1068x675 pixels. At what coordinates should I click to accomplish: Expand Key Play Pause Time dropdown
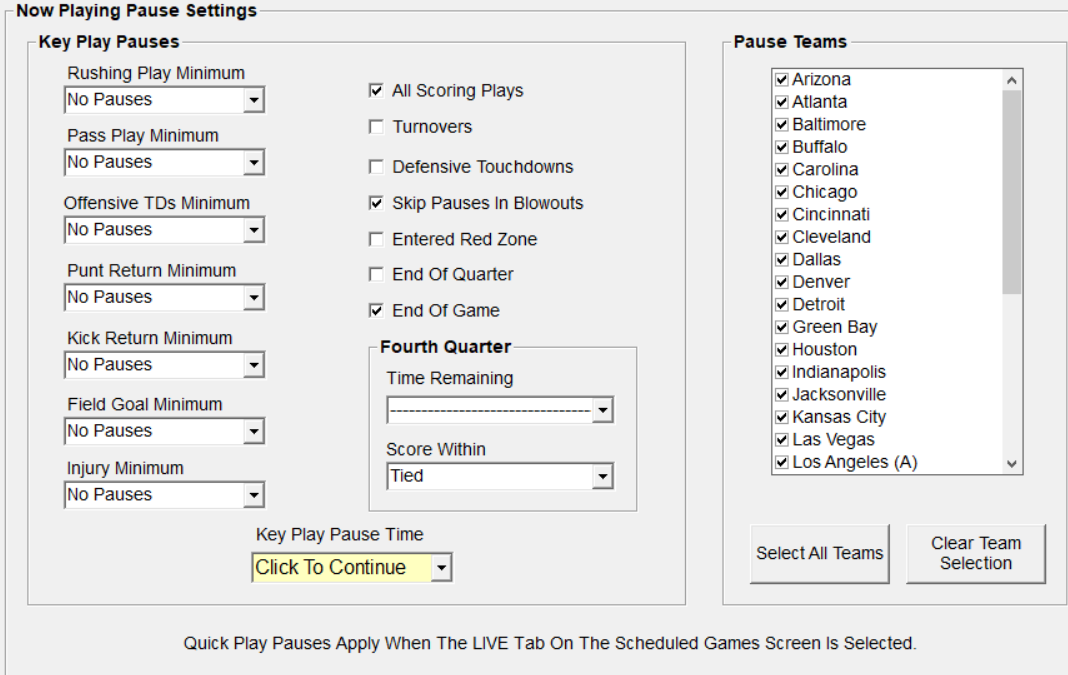pyautogui.click(x=442, y=568)
